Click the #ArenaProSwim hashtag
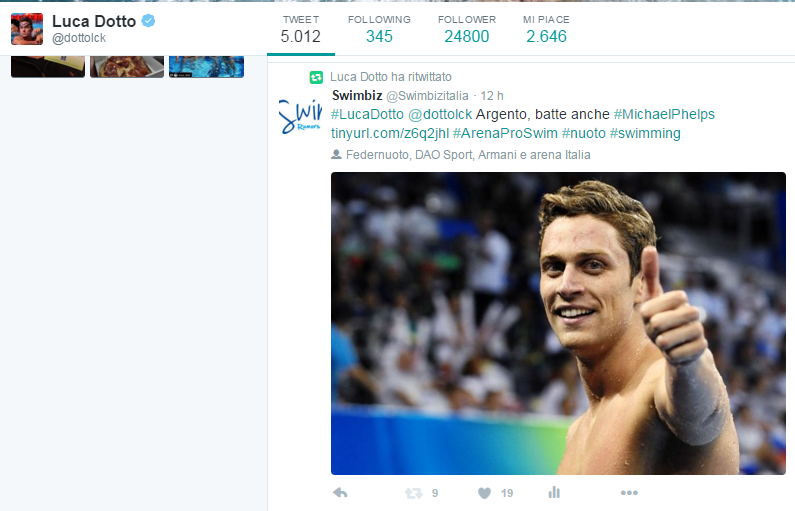The height and width of the screenshot is (511, 795). (505, 133)
